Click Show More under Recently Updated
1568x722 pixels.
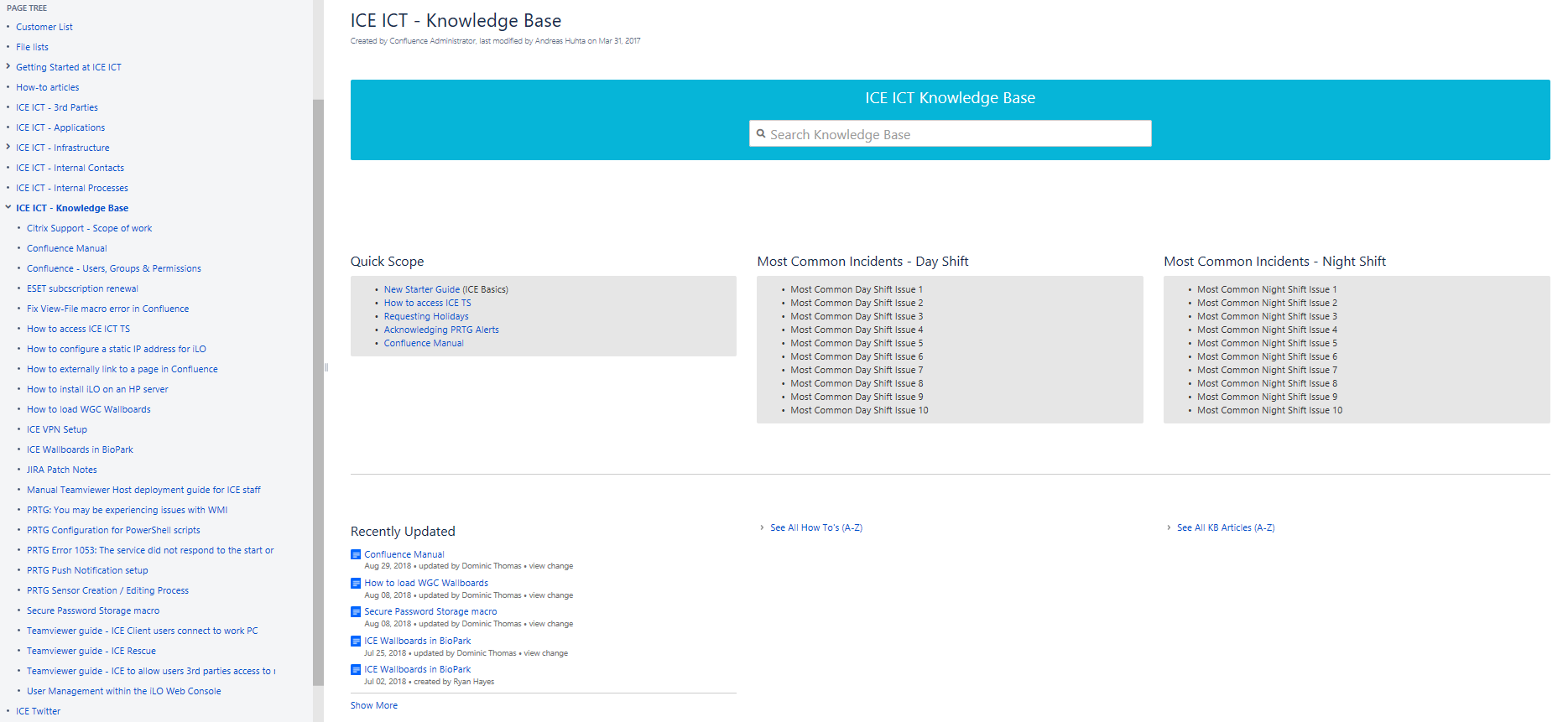[374, 705]
